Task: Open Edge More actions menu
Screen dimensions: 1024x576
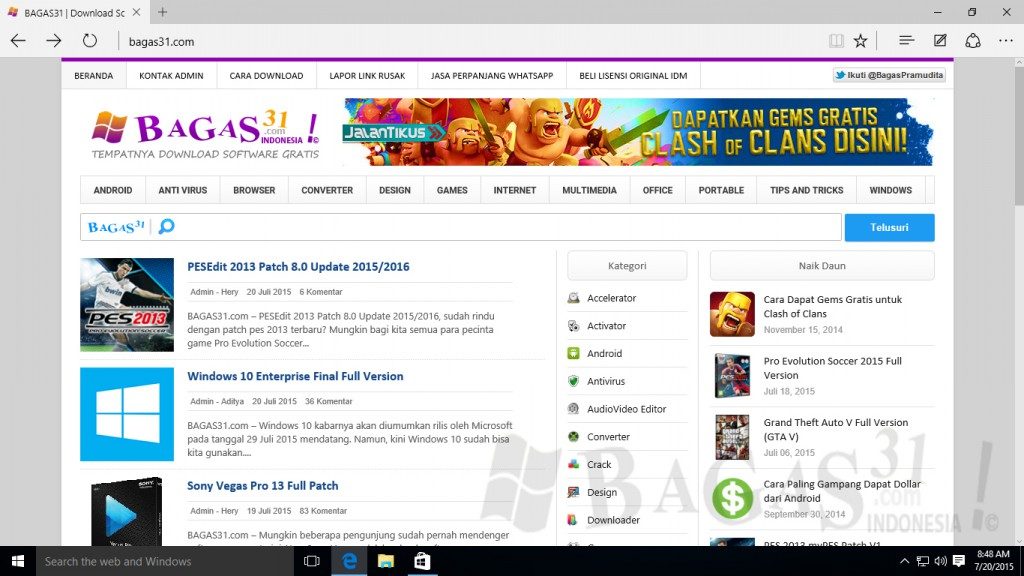Action: pos(1006,41)
